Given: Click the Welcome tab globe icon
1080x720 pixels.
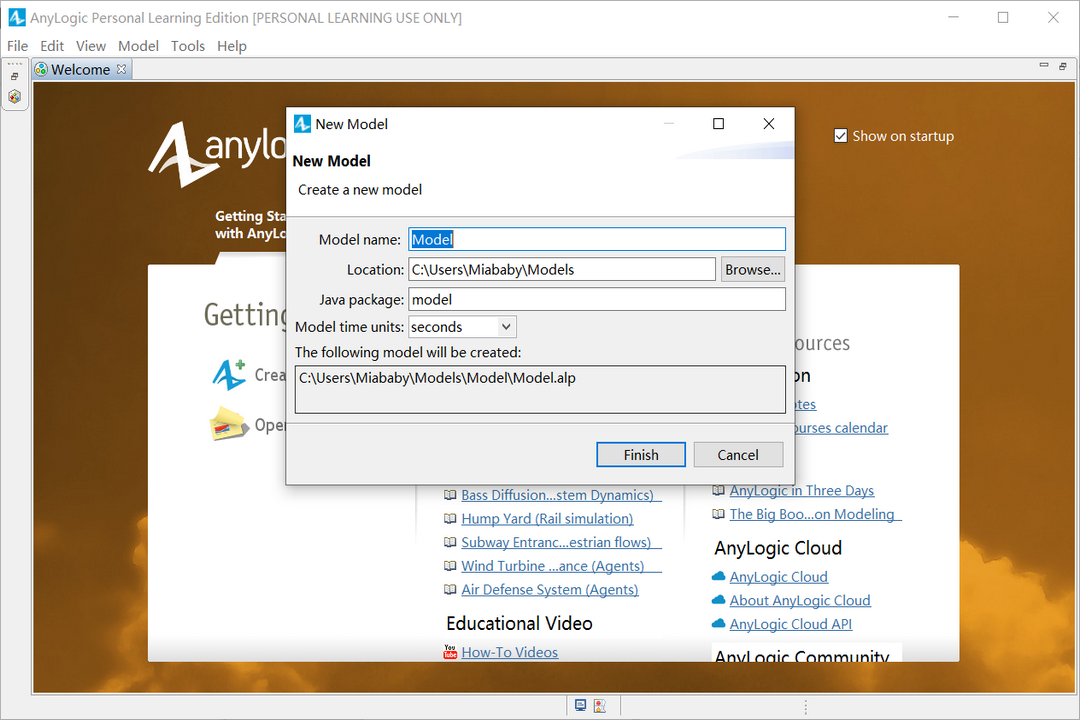Looking at the screenshot, I should 39,69.
